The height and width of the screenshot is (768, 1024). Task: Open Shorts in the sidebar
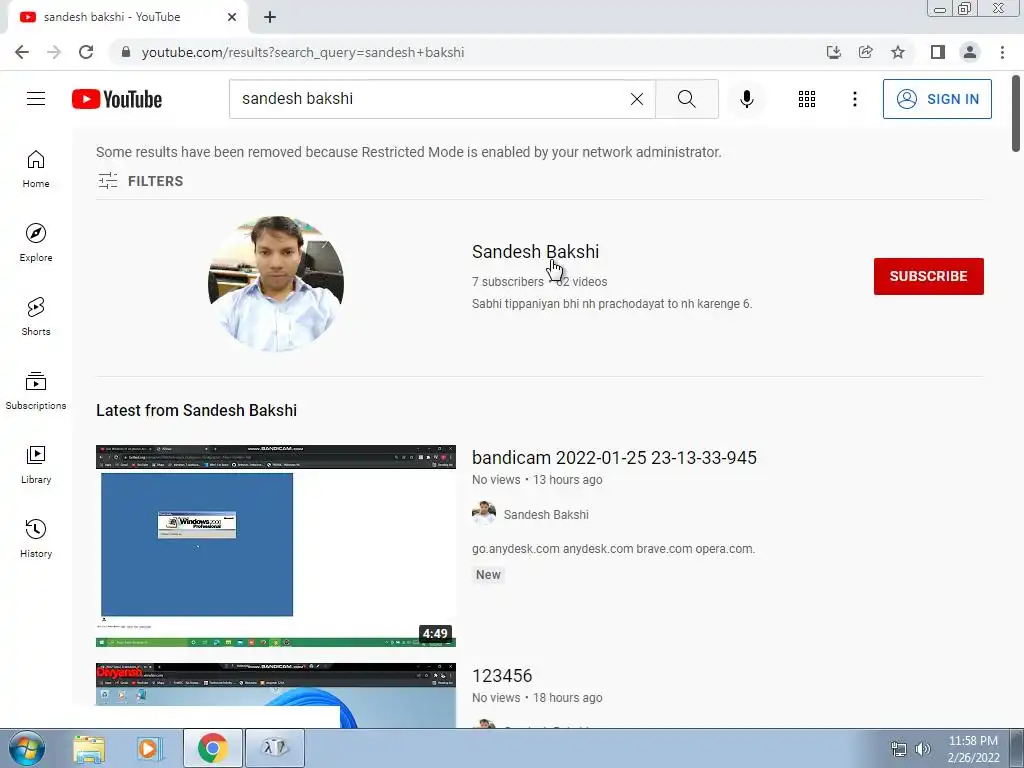(36, 317)
